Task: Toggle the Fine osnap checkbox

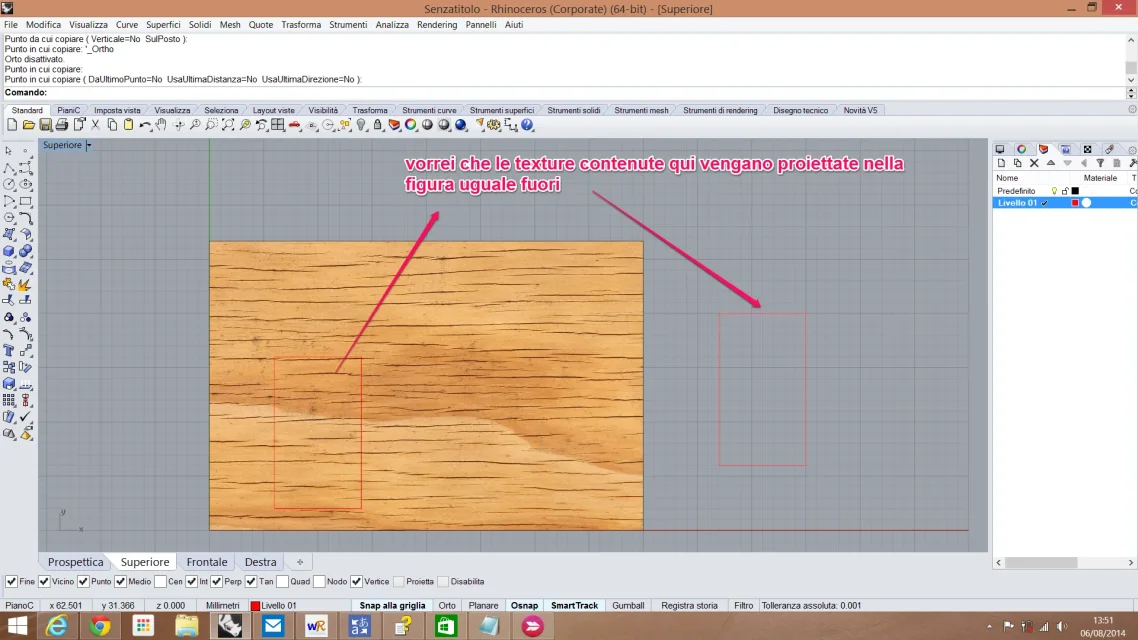Action: 11,581
